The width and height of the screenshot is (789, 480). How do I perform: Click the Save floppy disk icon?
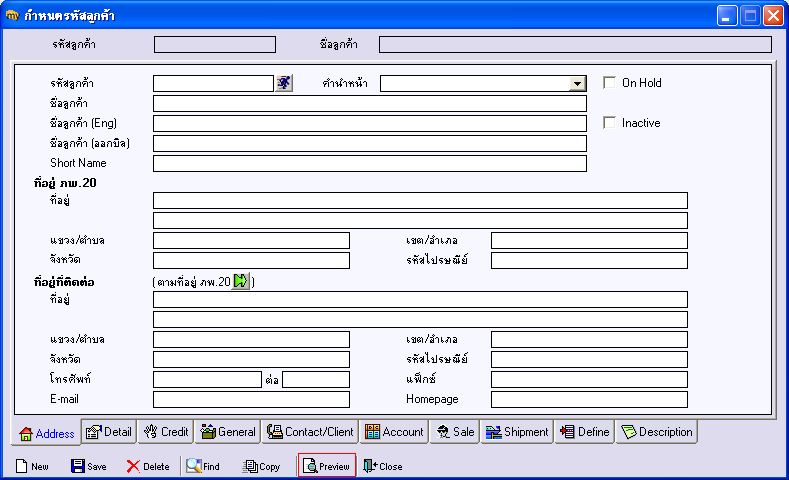[x=77, y=466]
